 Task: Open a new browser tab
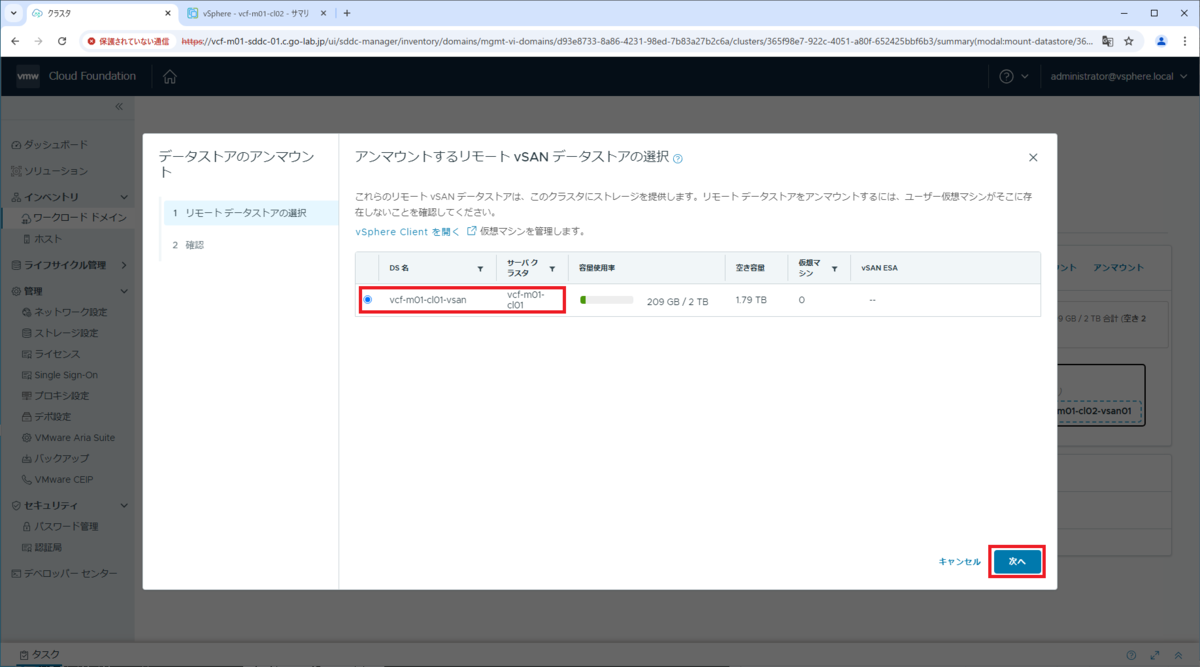click(347, 14)
